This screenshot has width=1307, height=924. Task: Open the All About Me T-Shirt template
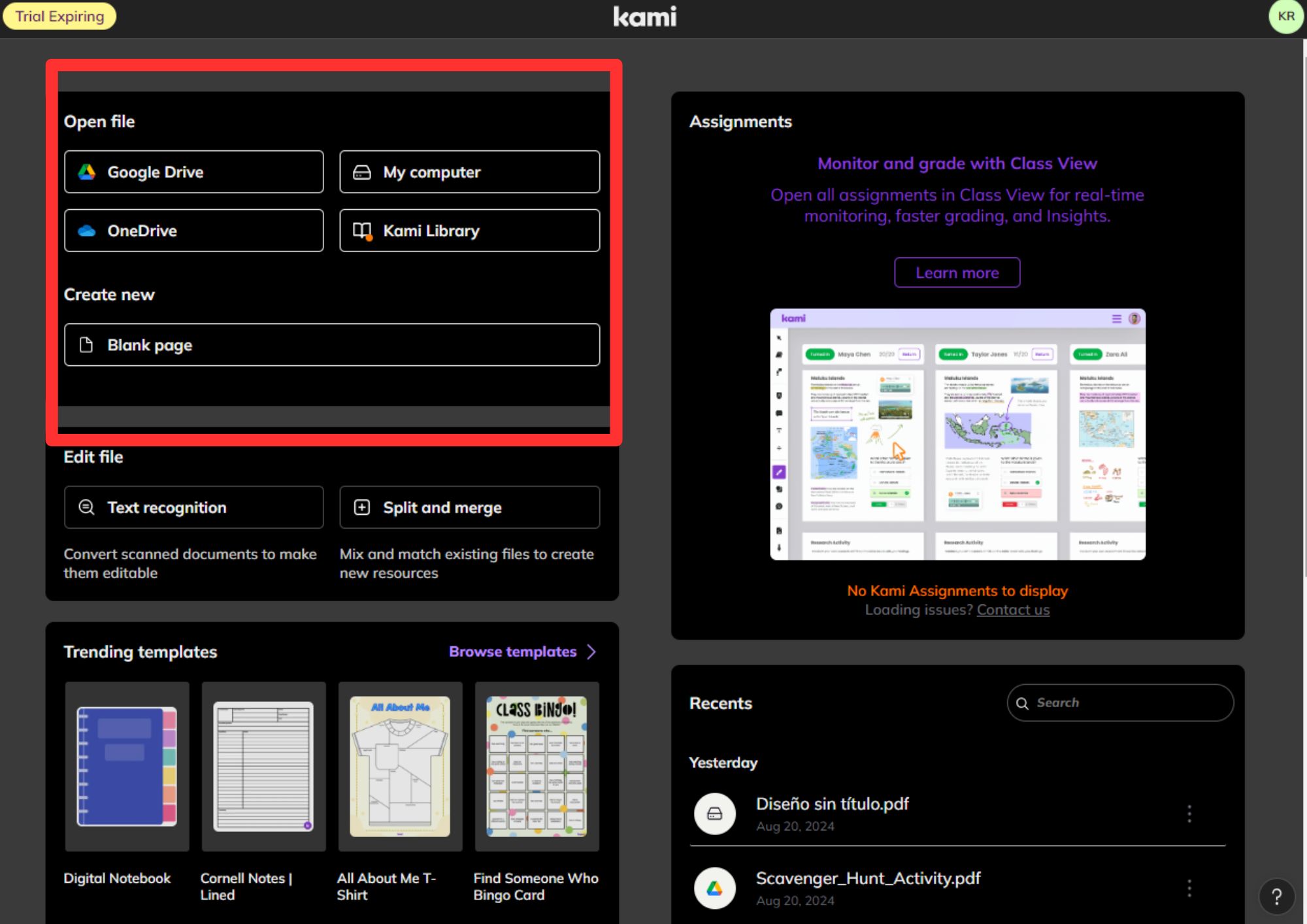400,767
